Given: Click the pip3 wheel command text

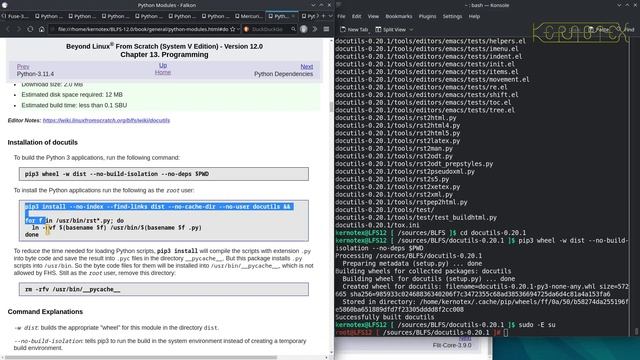Looking at the screenshot, I should coord(117,174).
